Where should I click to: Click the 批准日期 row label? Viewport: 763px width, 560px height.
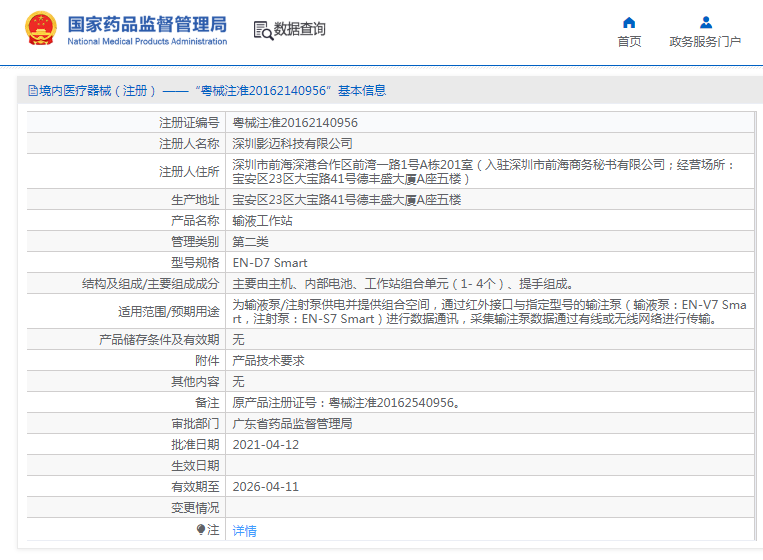click(195, 445)
